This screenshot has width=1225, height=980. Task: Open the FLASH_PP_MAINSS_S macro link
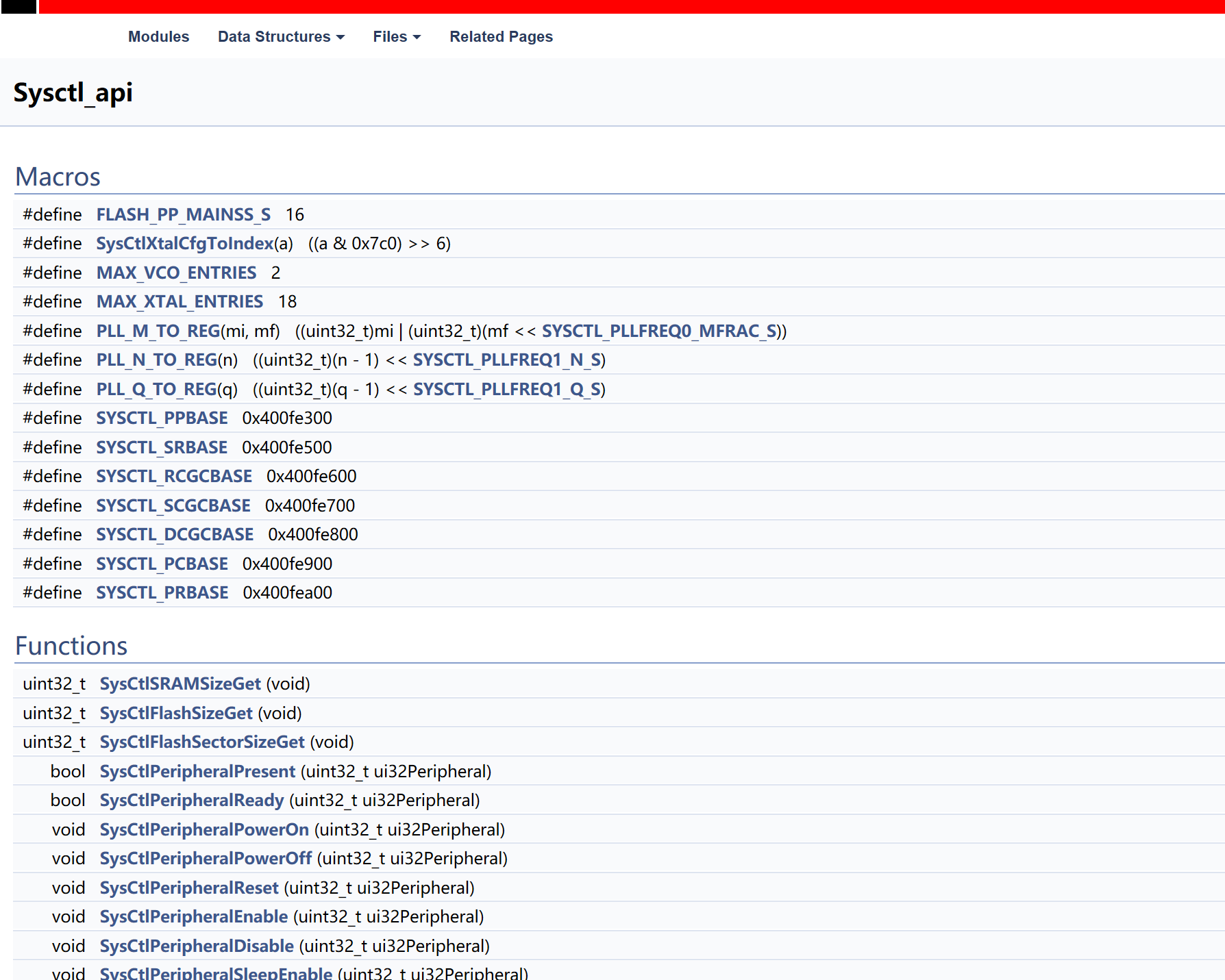point(183,215)
